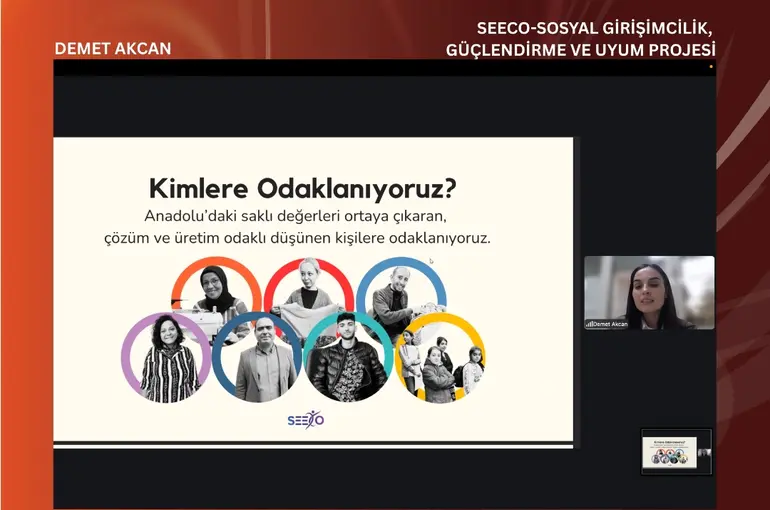
Task: Click the 'Demet Akcan' name label on video
Action: (610, 324)
